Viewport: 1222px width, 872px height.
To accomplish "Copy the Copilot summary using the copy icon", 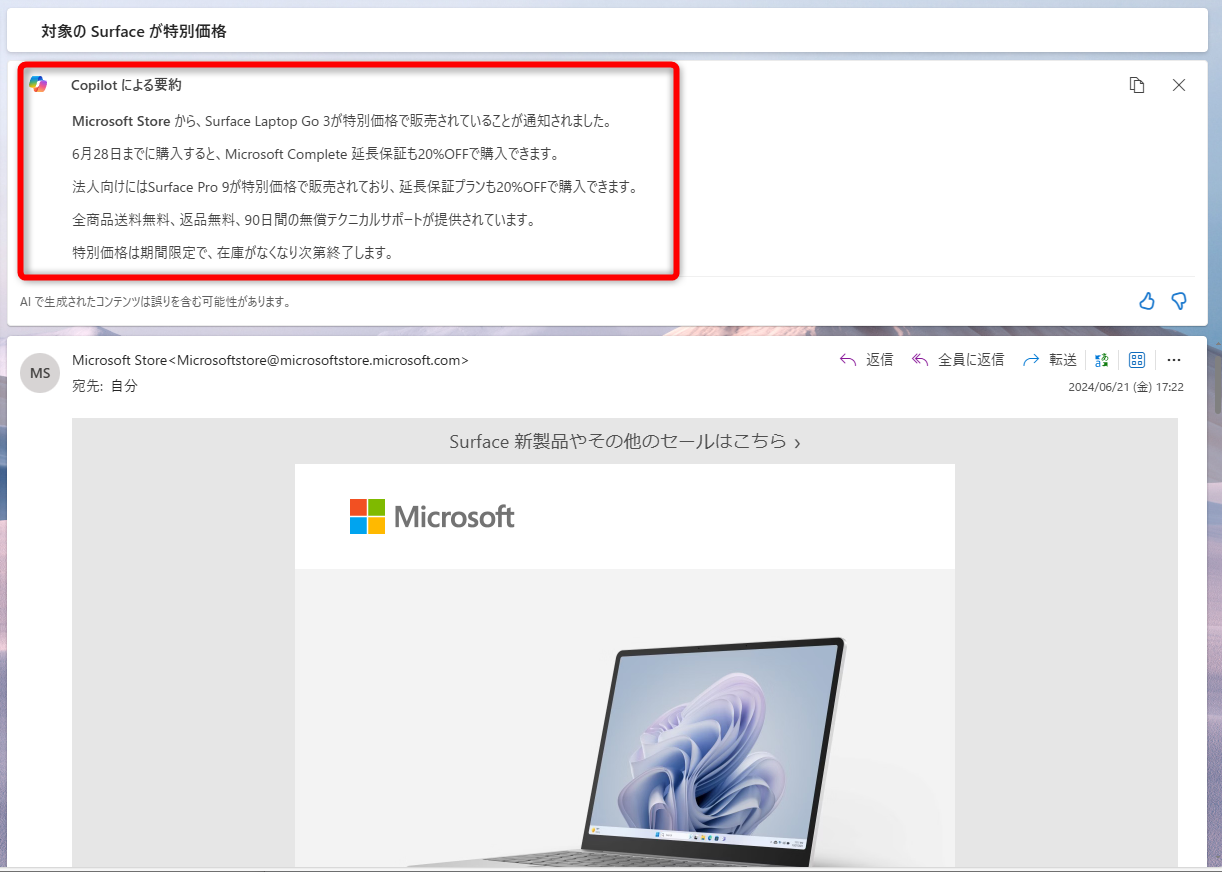I will click(1137, 85).
